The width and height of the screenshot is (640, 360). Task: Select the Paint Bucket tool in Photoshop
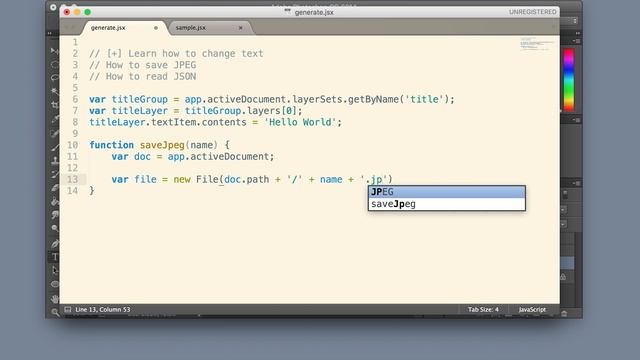click(x=54, y=202)
